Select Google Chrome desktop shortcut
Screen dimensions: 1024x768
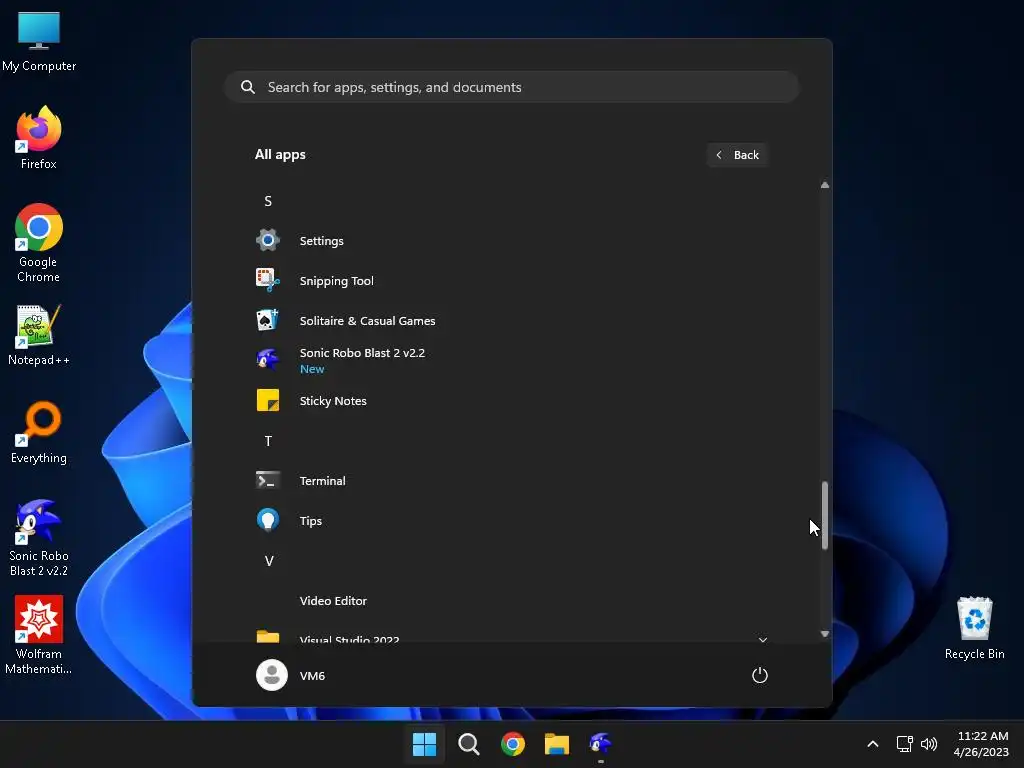point(39,243)
